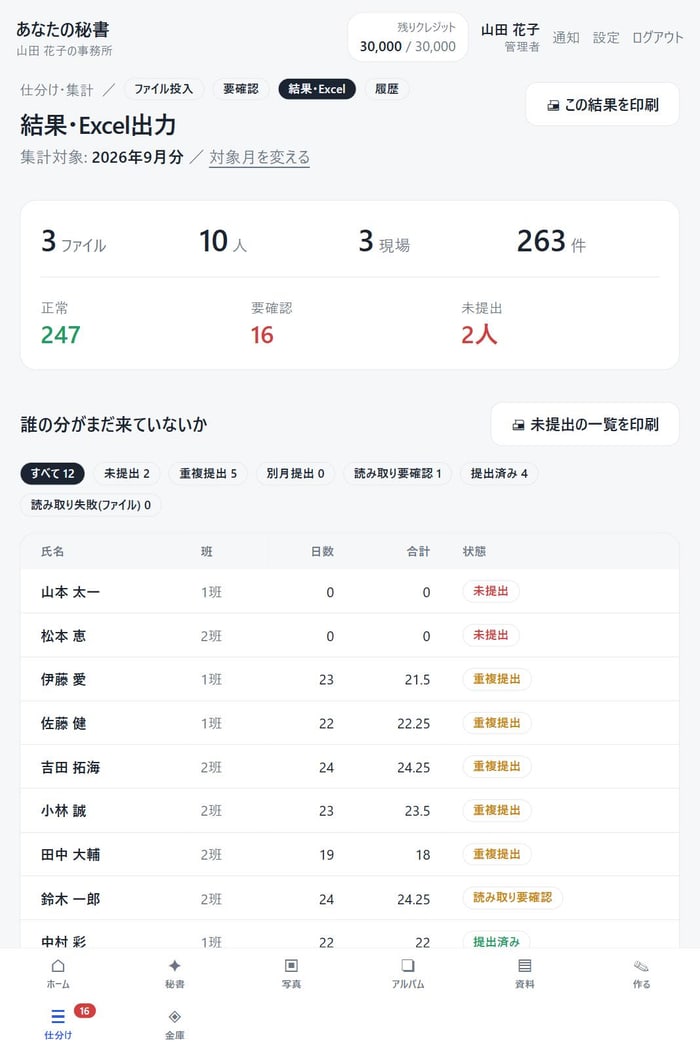Screen dimensions: 700x1050
Task: Filter by 別月提出 0 chip
Action: click(295, 473)
